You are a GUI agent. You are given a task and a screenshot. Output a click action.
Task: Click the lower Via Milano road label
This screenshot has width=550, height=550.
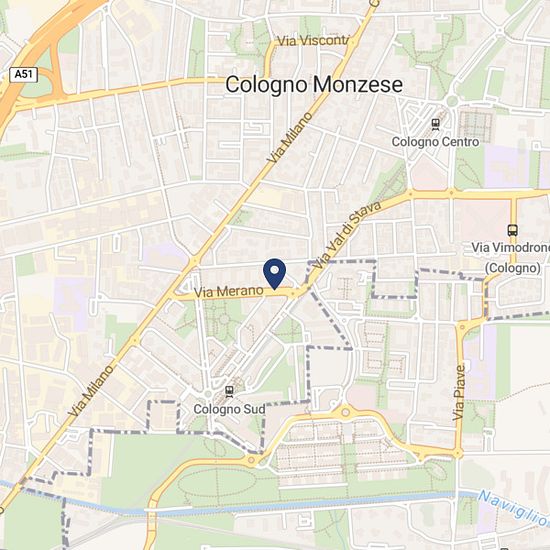(x=92, y=391)
